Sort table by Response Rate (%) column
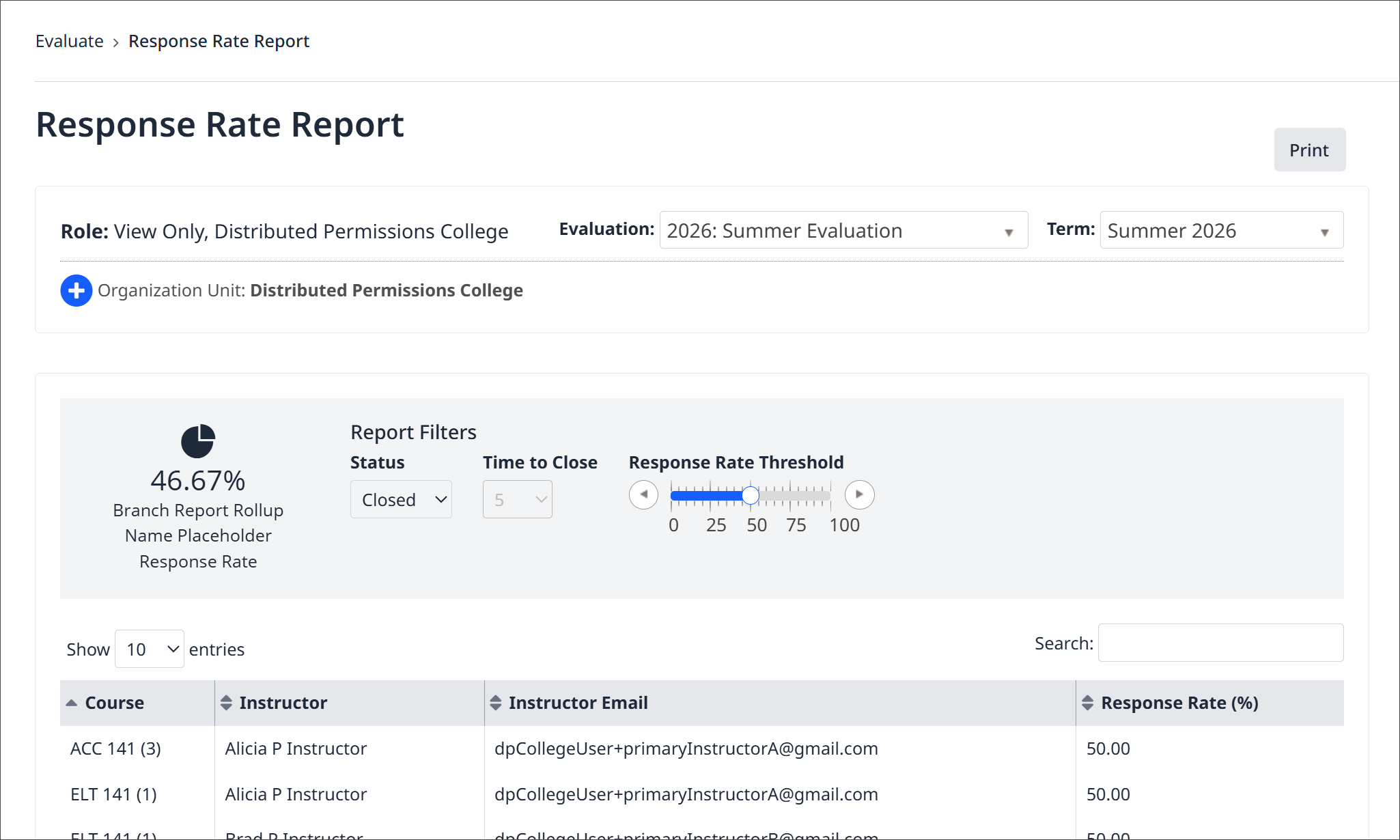The width and height of the screenshot is (1400, 840). click(x=1210, y=703)
